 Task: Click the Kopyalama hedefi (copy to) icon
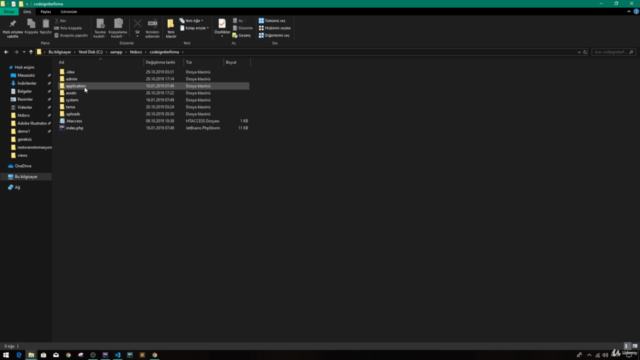118,24
